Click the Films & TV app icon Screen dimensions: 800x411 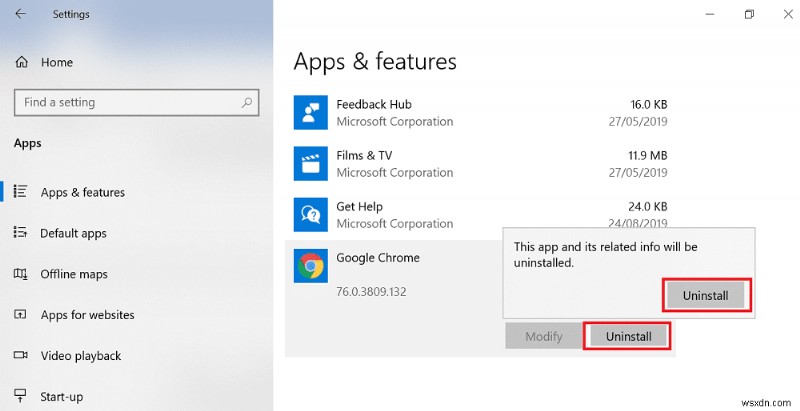(310, 164)
